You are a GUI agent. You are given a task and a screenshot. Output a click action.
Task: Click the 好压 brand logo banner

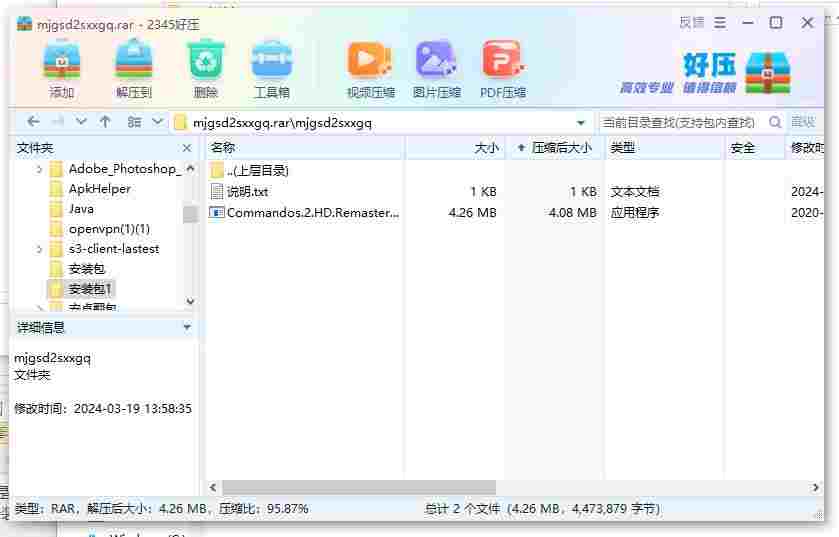point(705,73)
